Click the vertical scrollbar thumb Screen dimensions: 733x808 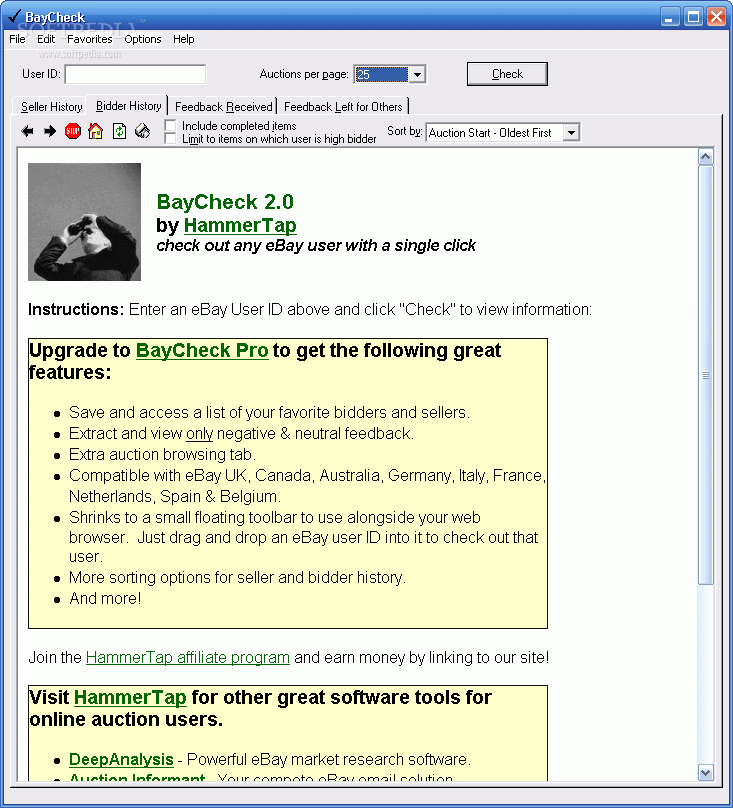click(706, 375)
